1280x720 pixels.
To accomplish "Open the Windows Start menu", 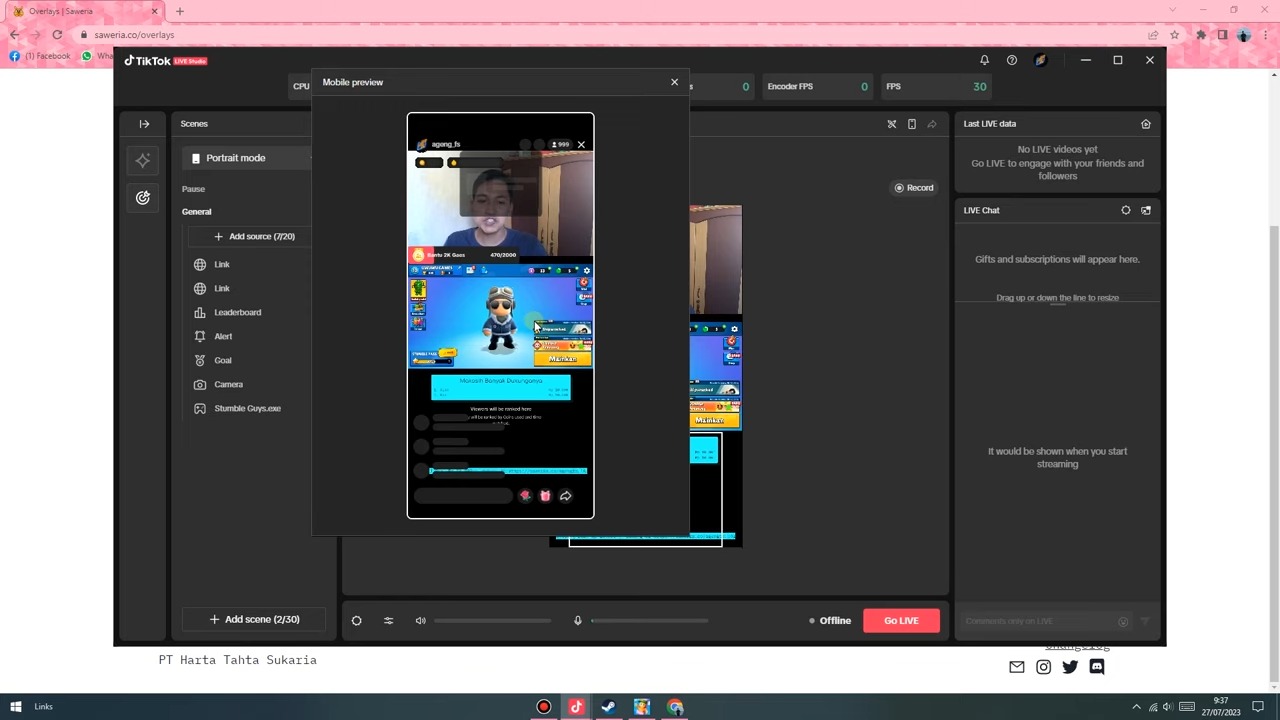I will [x=15, y=706].
